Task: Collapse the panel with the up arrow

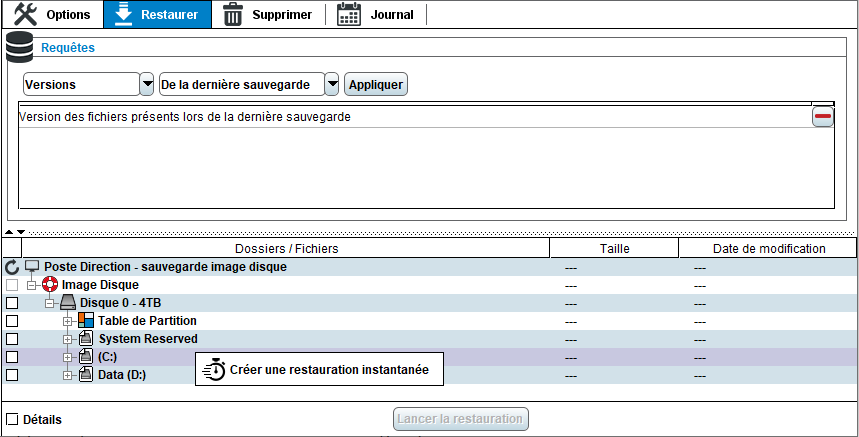Action: point(9,232)
